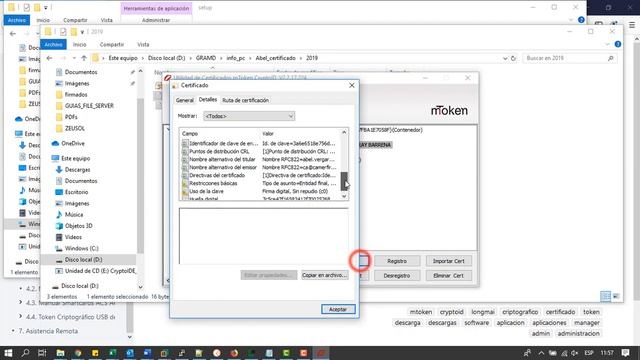
Task: Open GUIAS_FILE_SERVER folder in navigation pane
Action: [x=89, y=106]
